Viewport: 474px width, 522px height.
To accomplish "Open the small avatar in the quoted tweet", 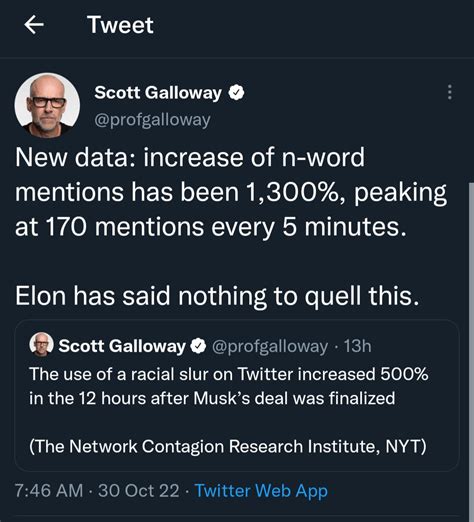I will (x=41, y=344).
